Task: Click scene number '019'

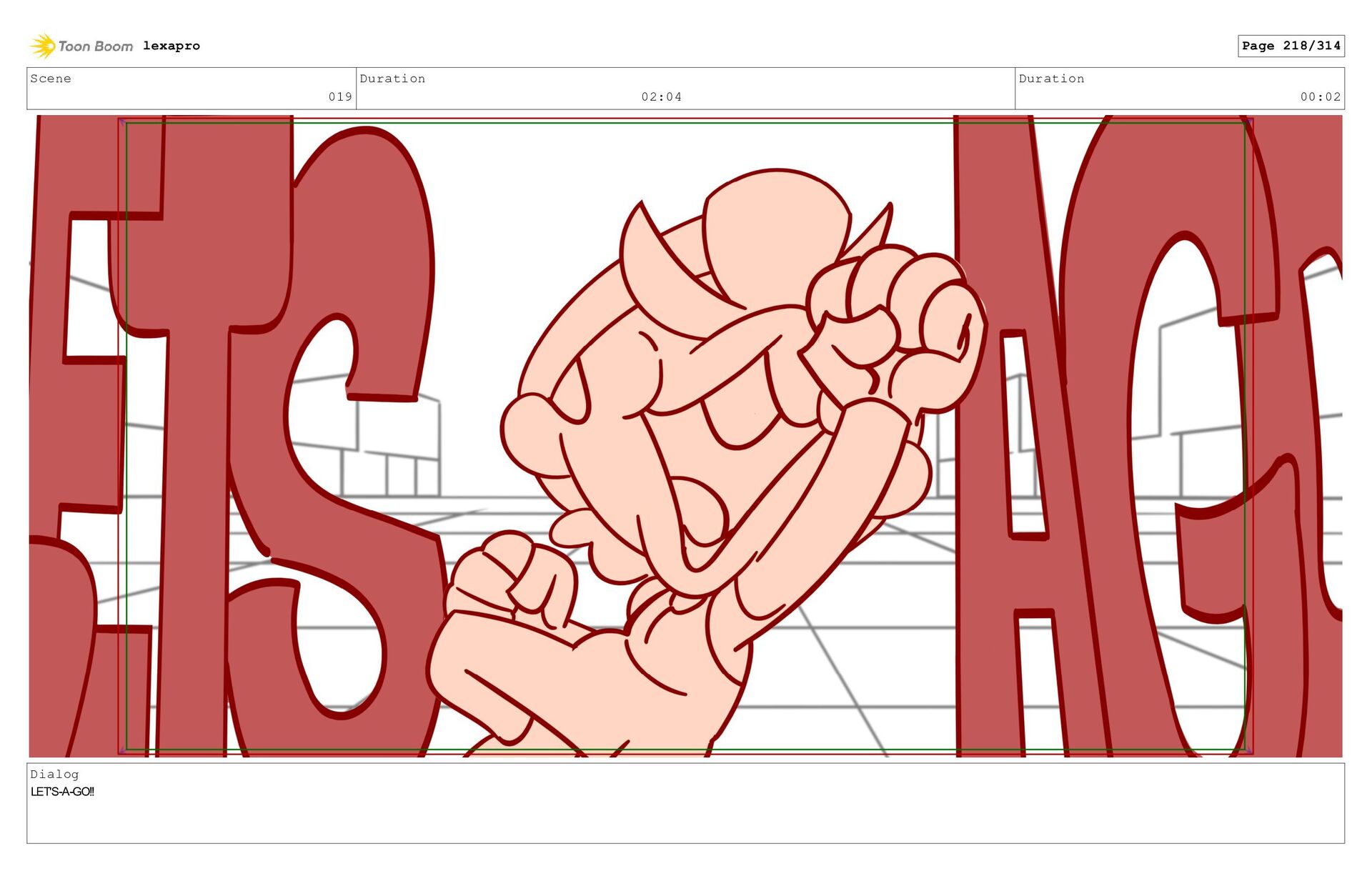Action: pos(340,96)
